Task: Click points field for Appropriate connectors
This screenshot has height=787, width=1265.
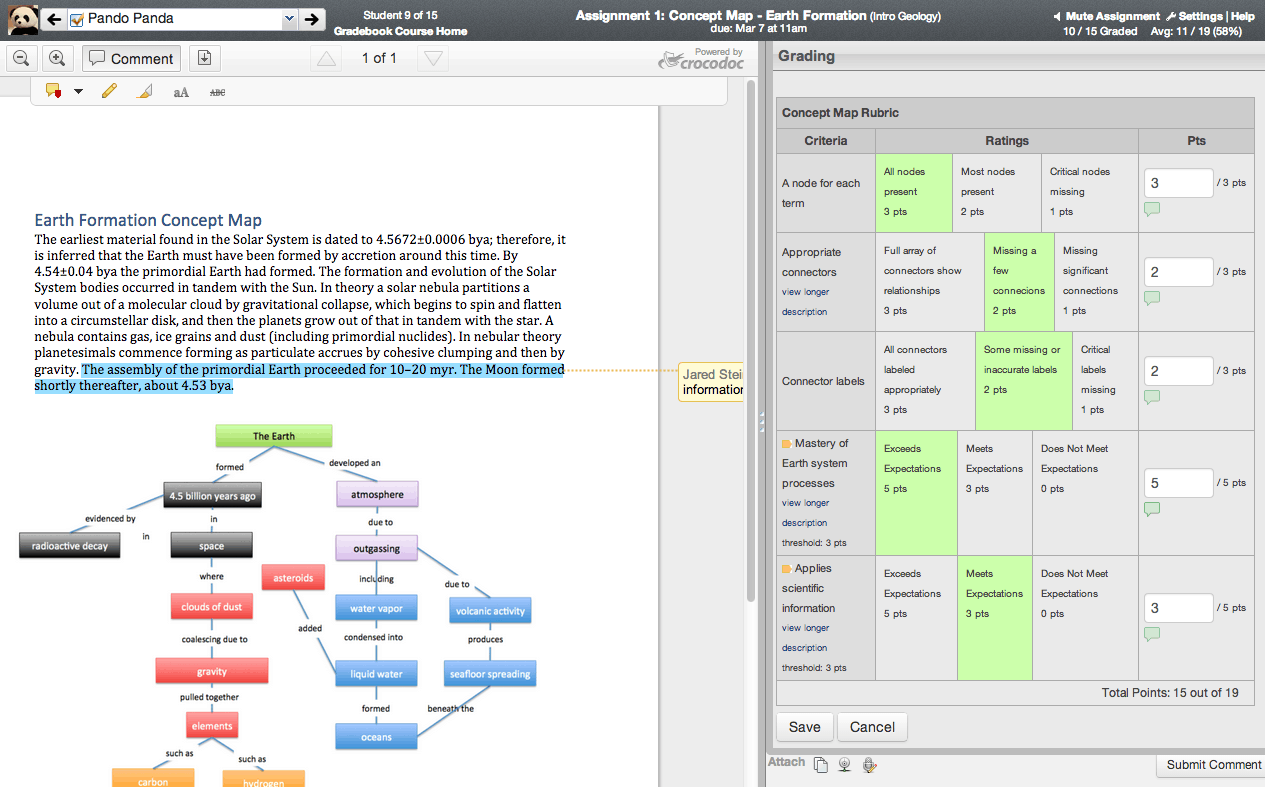Action: pyautogui.click(x=1179, y=272)
